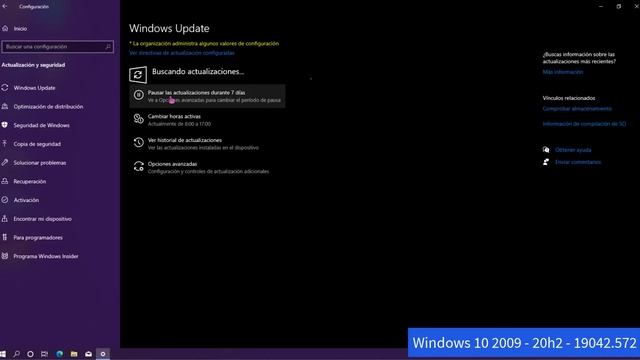640x360 pixels.
Task: Select Windows Update in the sidebar
Action: (x=34, y=88)
